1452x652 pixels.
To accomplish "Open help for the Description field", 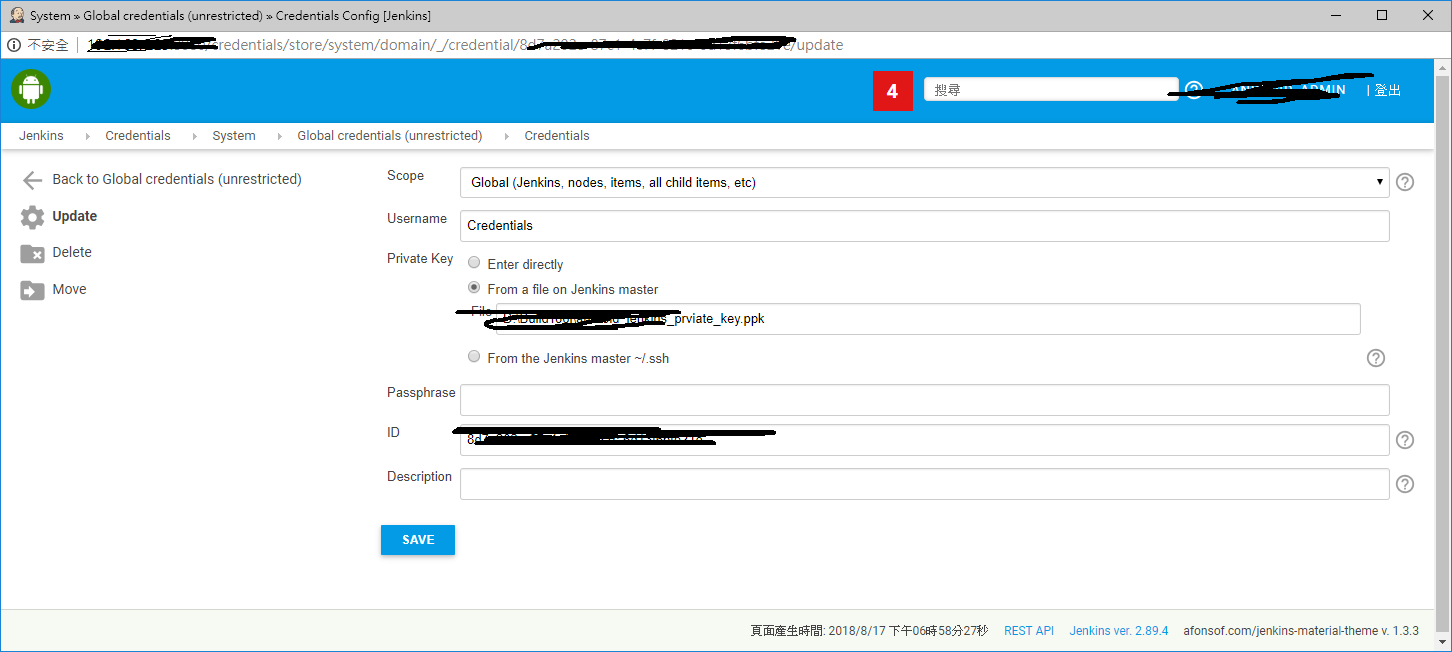I will (1405, 484).
